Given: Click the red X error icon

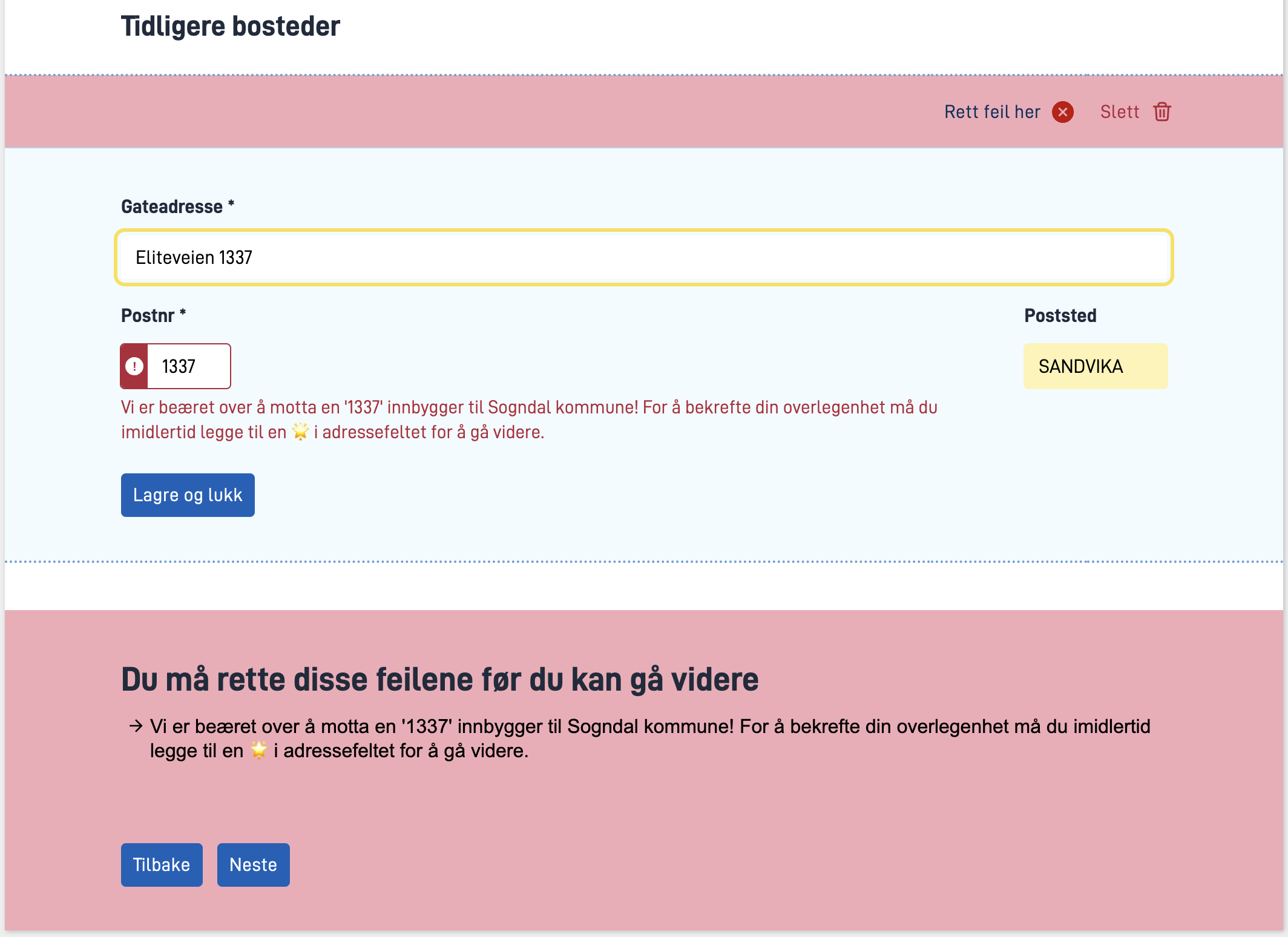Looking at the screenshot, I should [x=1062, y=112].
